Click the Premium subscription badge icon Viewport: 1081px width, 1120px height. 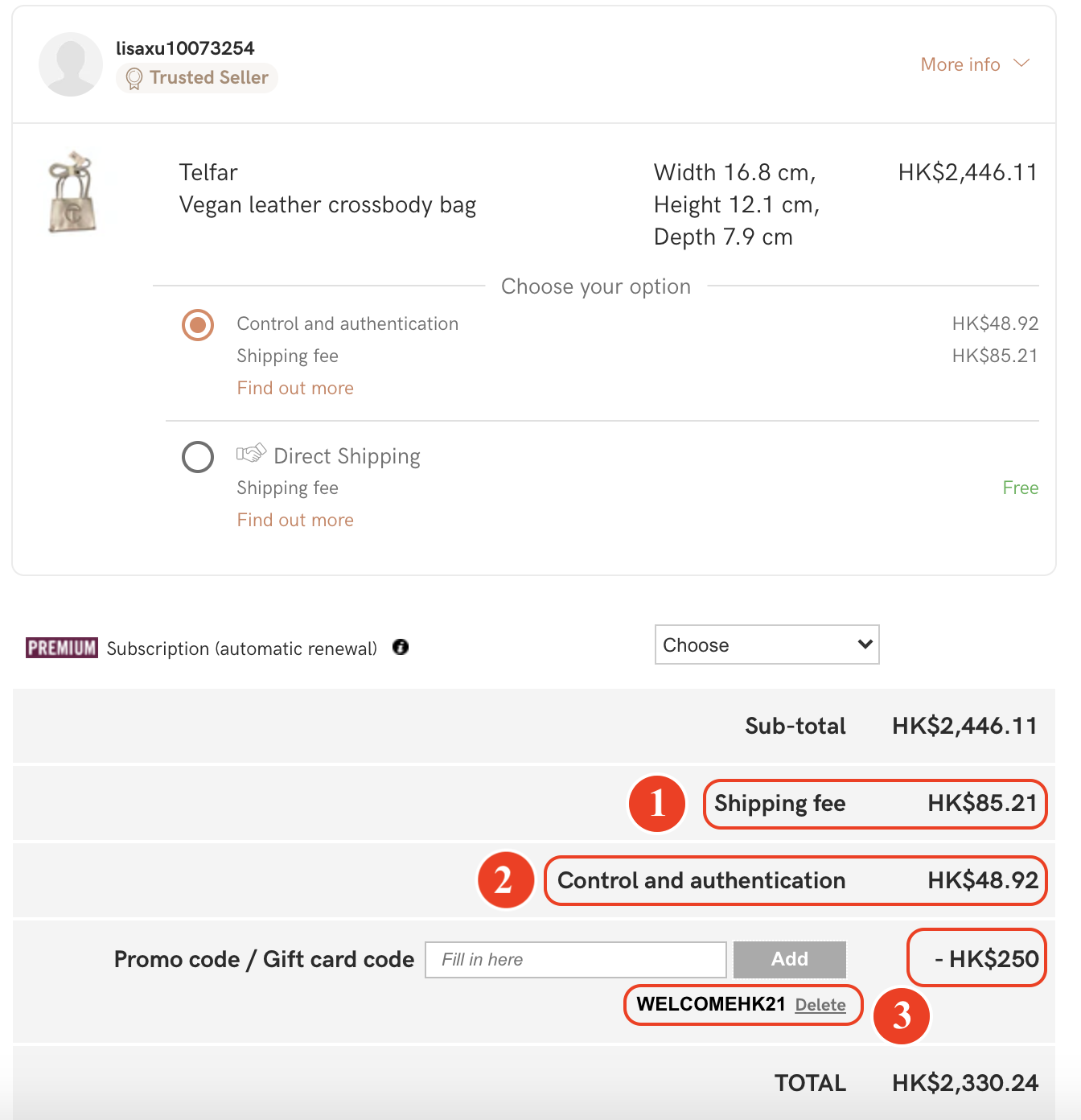(62, 648)
